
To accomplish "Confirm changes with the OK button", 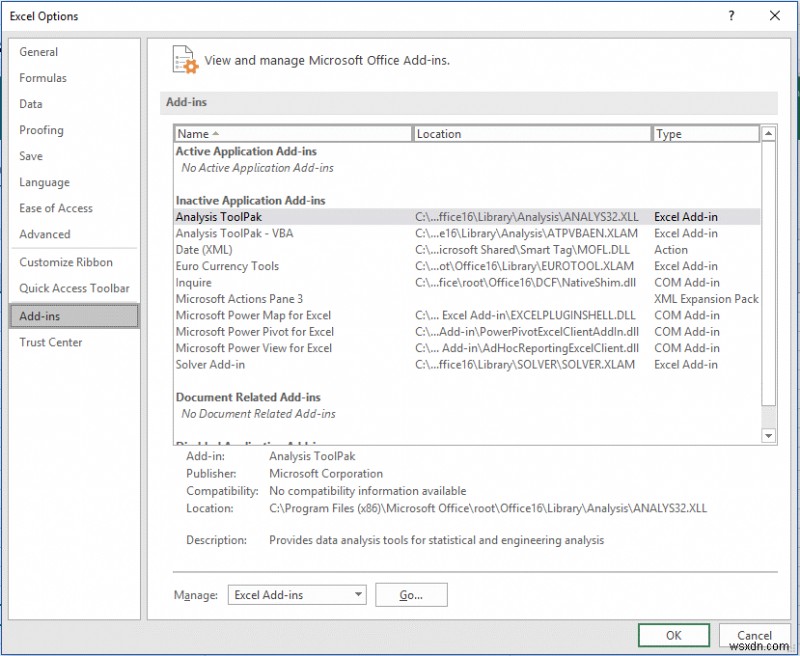I will (673, 635).
